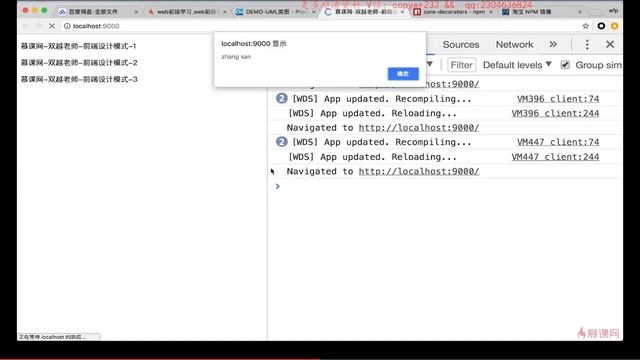This screenshot has height=360, width=640.
Task: Open the Sources panel in DevTools
Action: tap(461, 44)
